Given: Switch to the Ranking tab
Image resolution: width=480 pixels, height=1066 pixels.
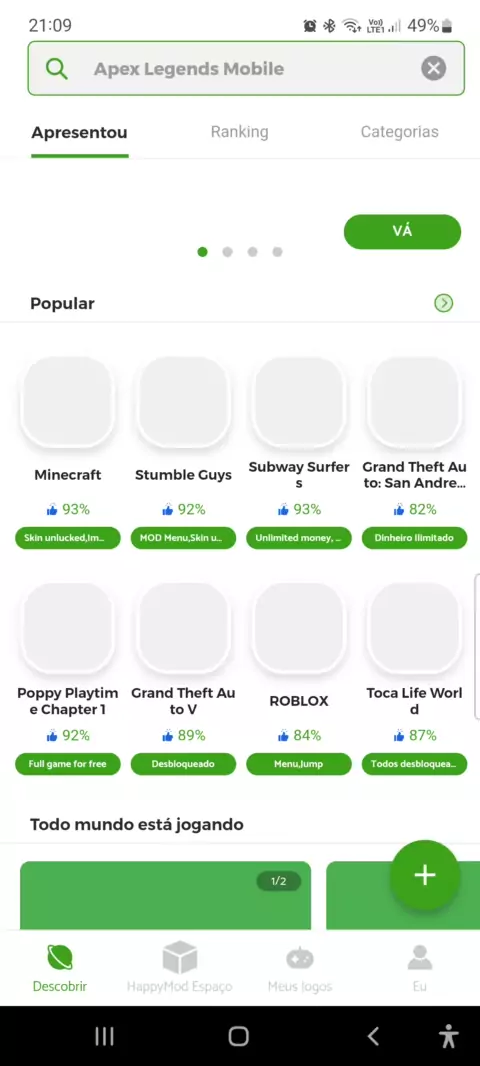Looking at the screenshot, I should point(239,132).
